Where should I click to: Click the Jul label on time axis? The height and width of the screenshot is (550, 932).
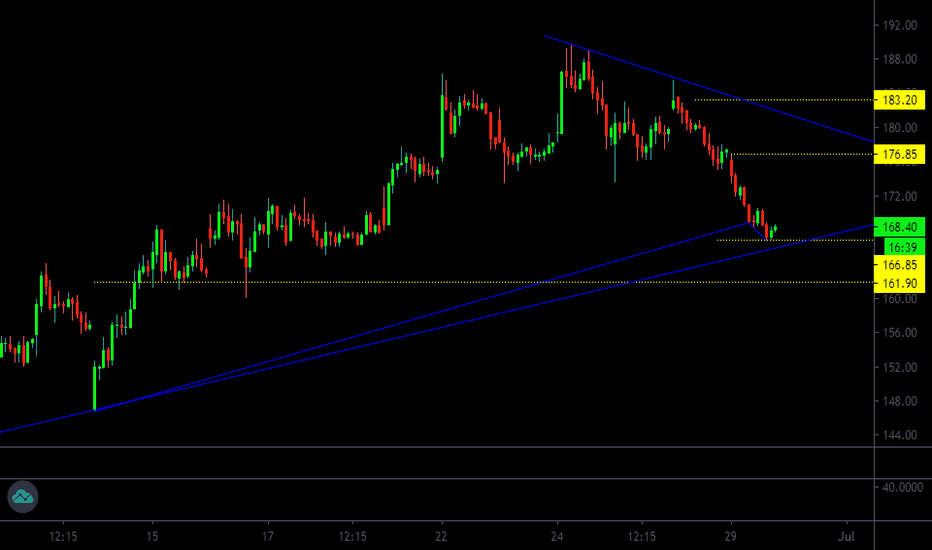coord(846,536)
